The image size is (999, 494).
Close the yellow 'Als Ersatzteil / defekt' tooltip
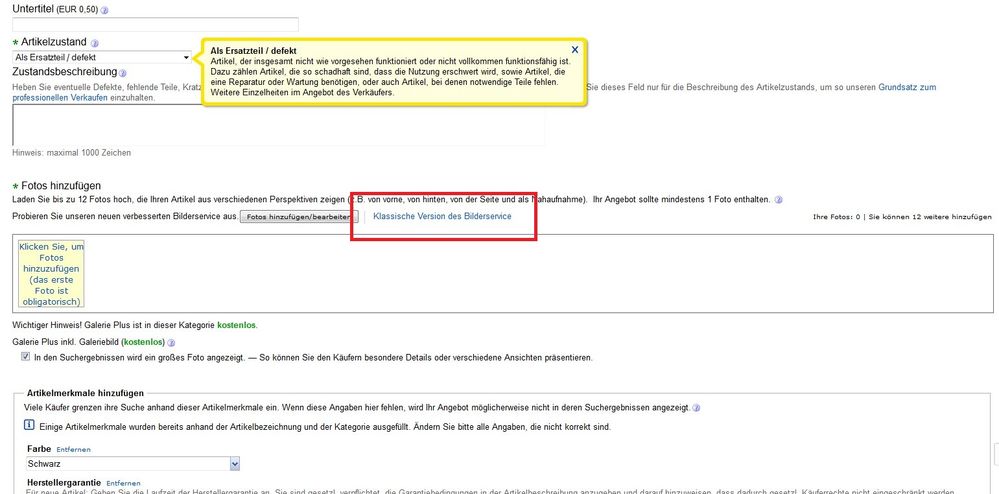[575, 49]
